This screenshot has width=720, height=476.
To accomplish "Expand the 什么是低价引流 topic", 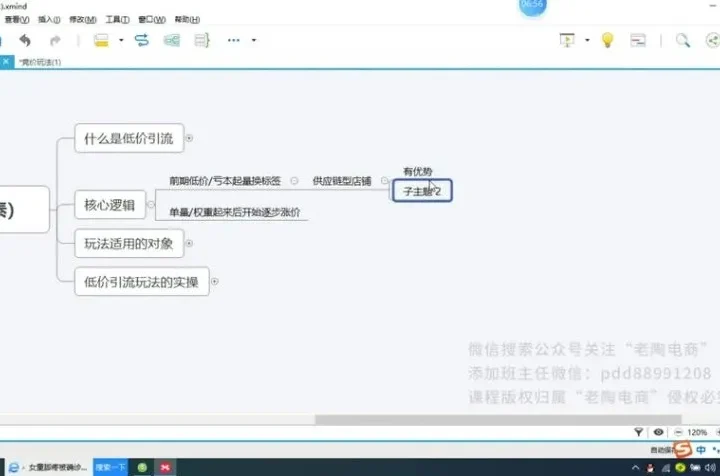I will click(x=189, y=139).
